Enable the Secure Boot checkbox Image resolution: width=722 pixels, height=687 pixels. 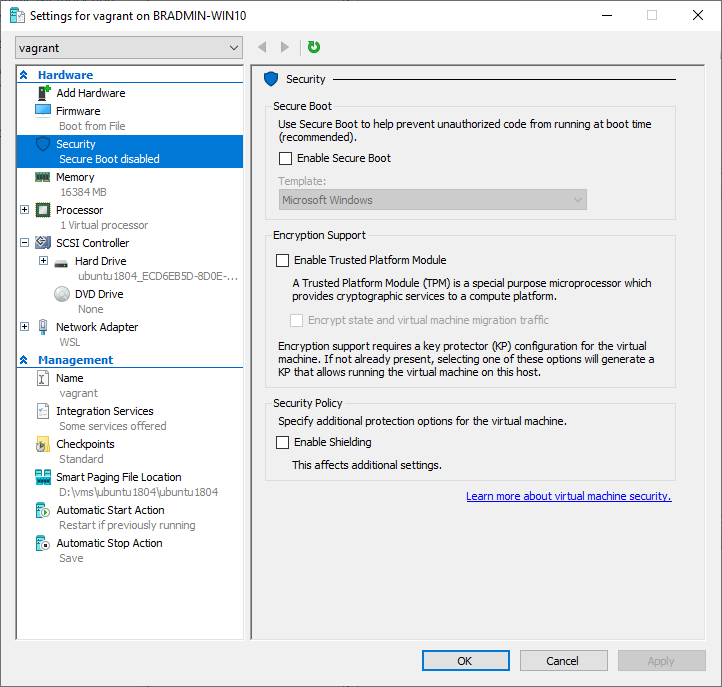[285, 158]
